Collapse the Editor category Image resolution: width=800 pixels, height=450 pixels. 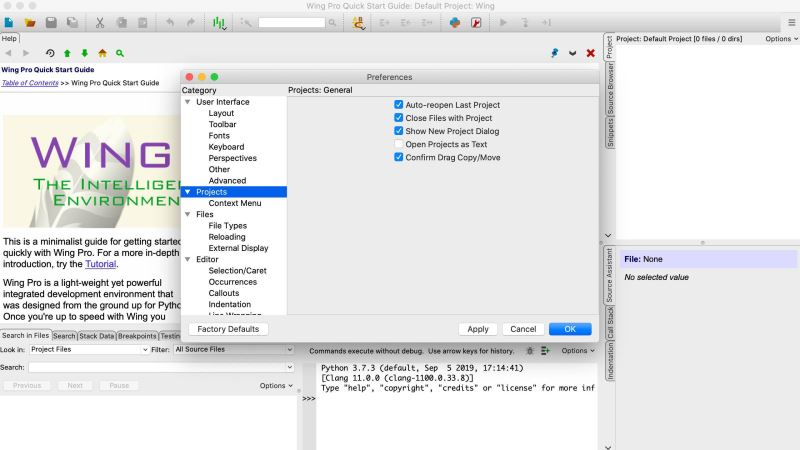(x=188, y=259)
